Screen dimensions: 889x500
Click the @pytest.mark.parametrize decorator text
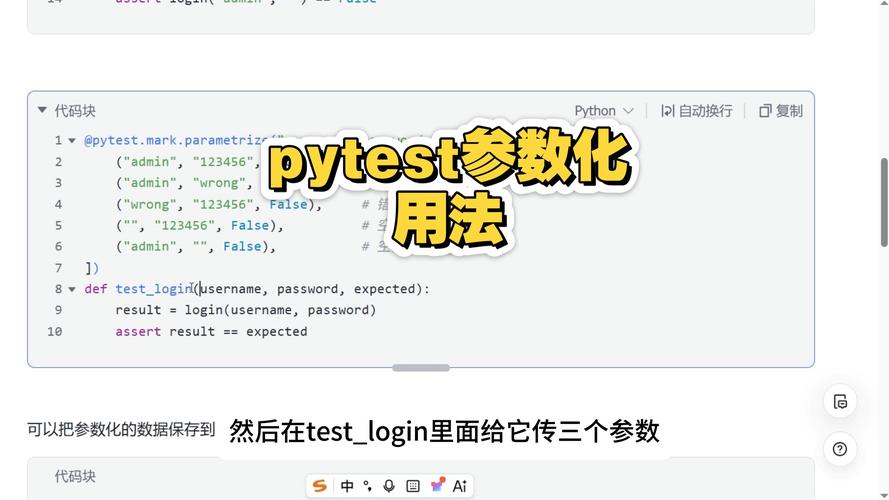tap(176, 141)
